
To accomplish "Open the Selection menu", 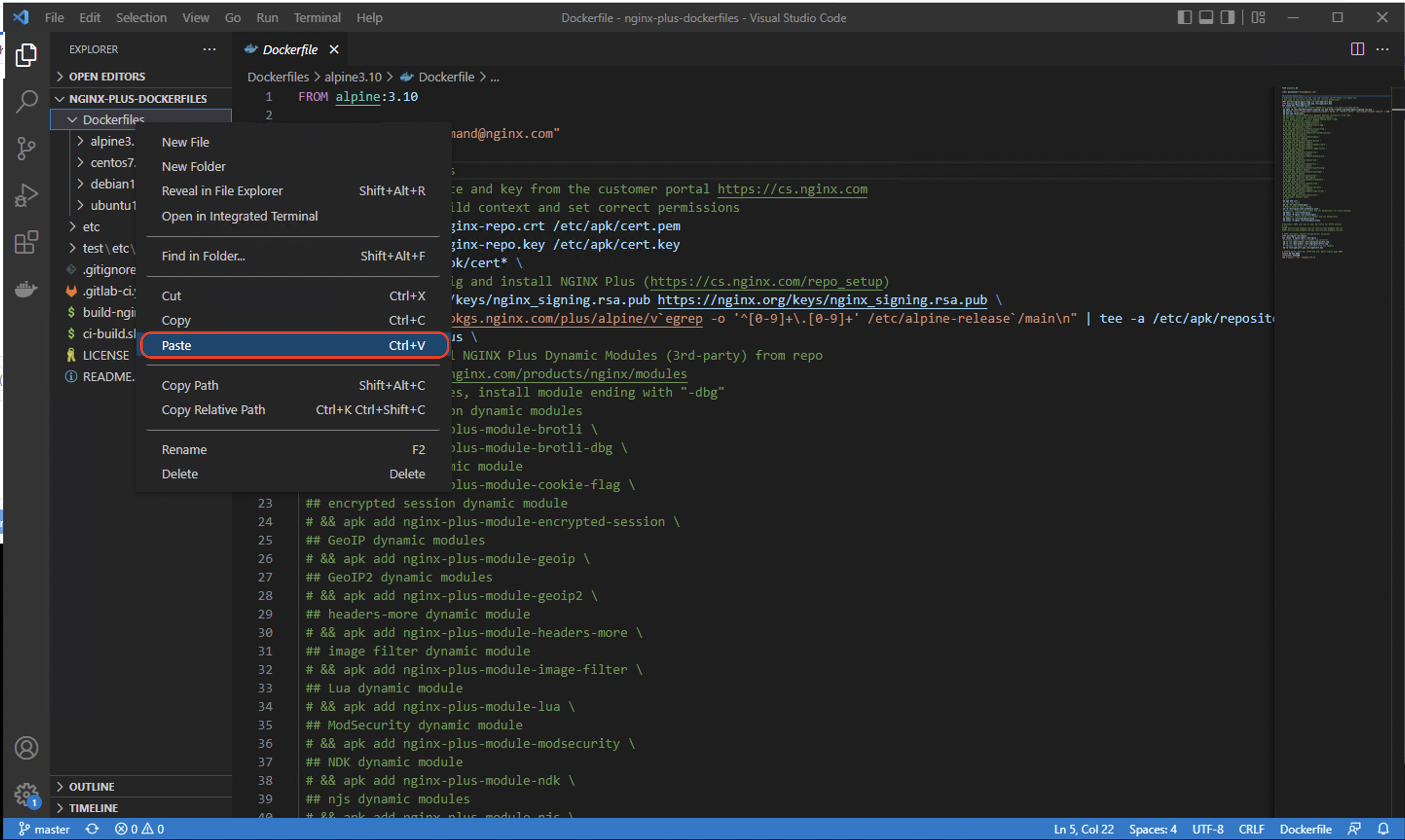I will [x=142, y=18].
